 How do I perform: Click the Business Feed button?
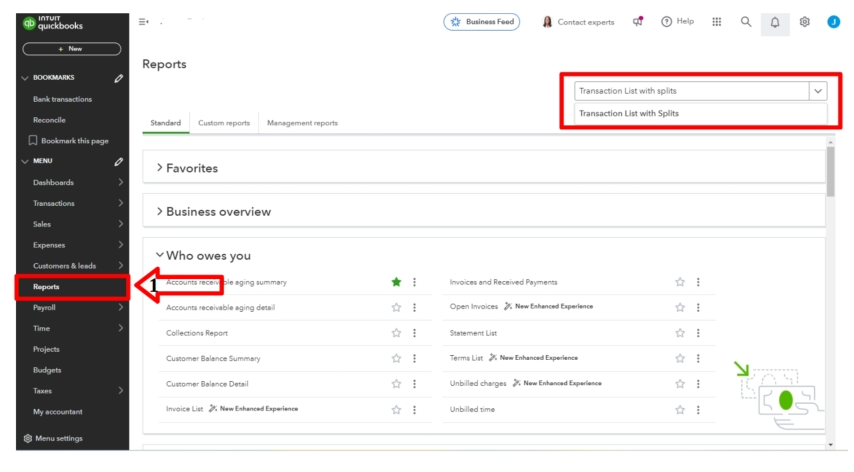point(482,22)
